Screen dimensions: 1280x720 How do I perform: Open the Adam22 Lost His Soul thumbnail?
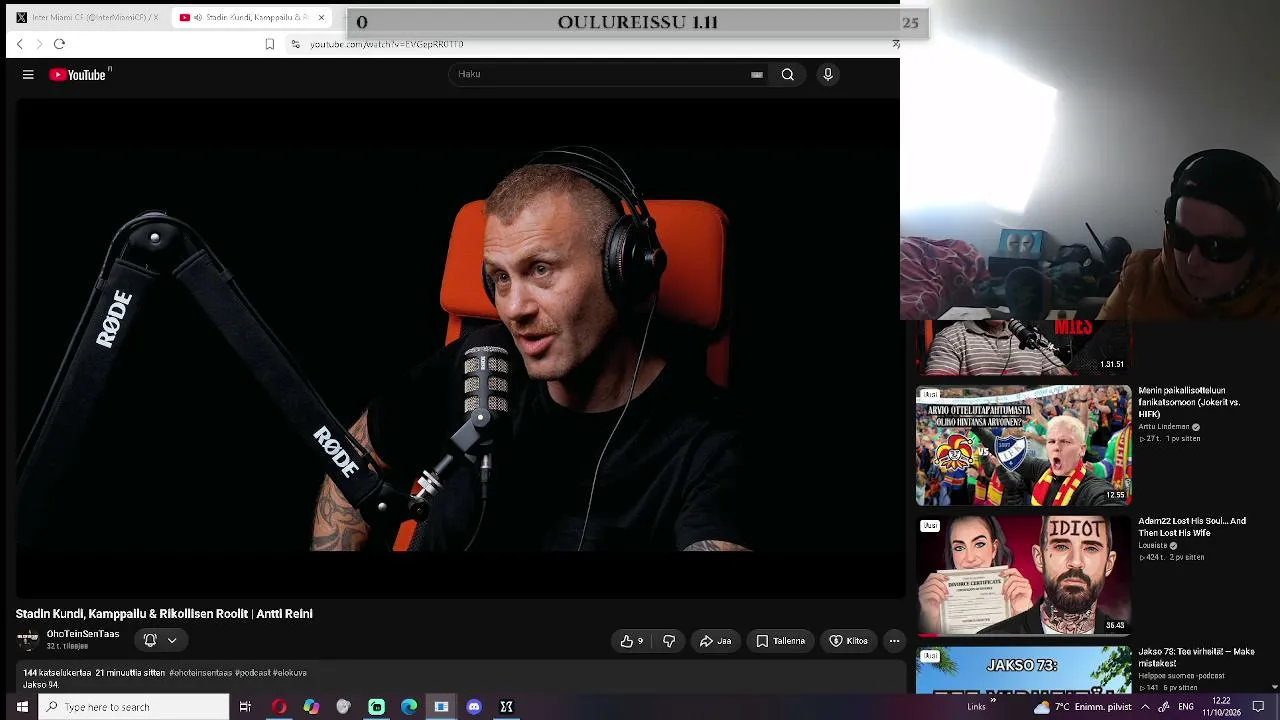coord(1023,576)
